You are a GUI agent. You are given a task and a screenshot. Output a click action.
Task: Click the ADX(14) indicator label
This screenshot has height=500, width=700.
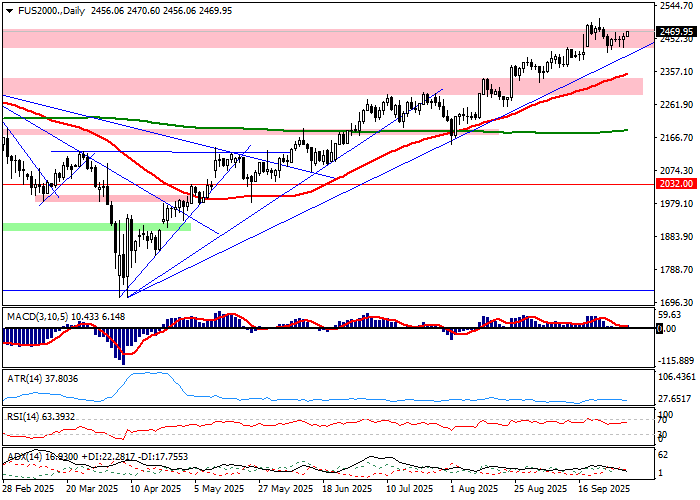[x=27, y=455]
